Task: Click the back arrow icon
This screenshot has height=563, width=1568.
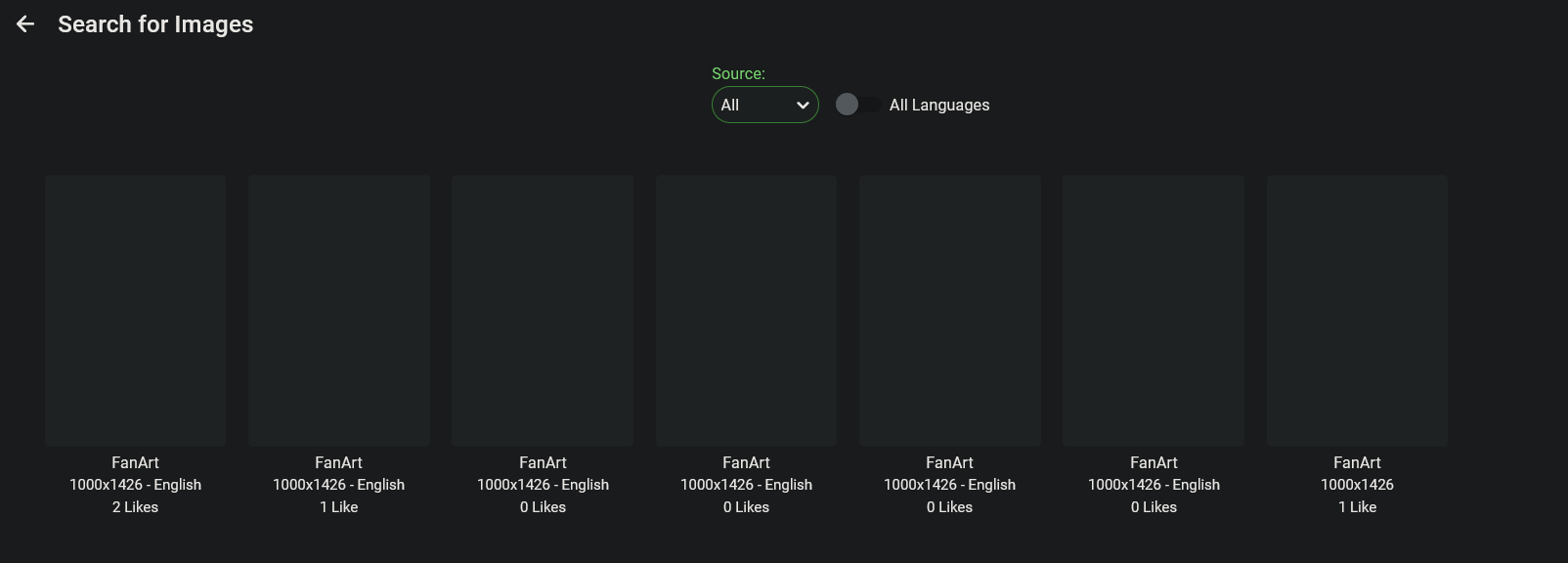Action: (x=25, y=24)
